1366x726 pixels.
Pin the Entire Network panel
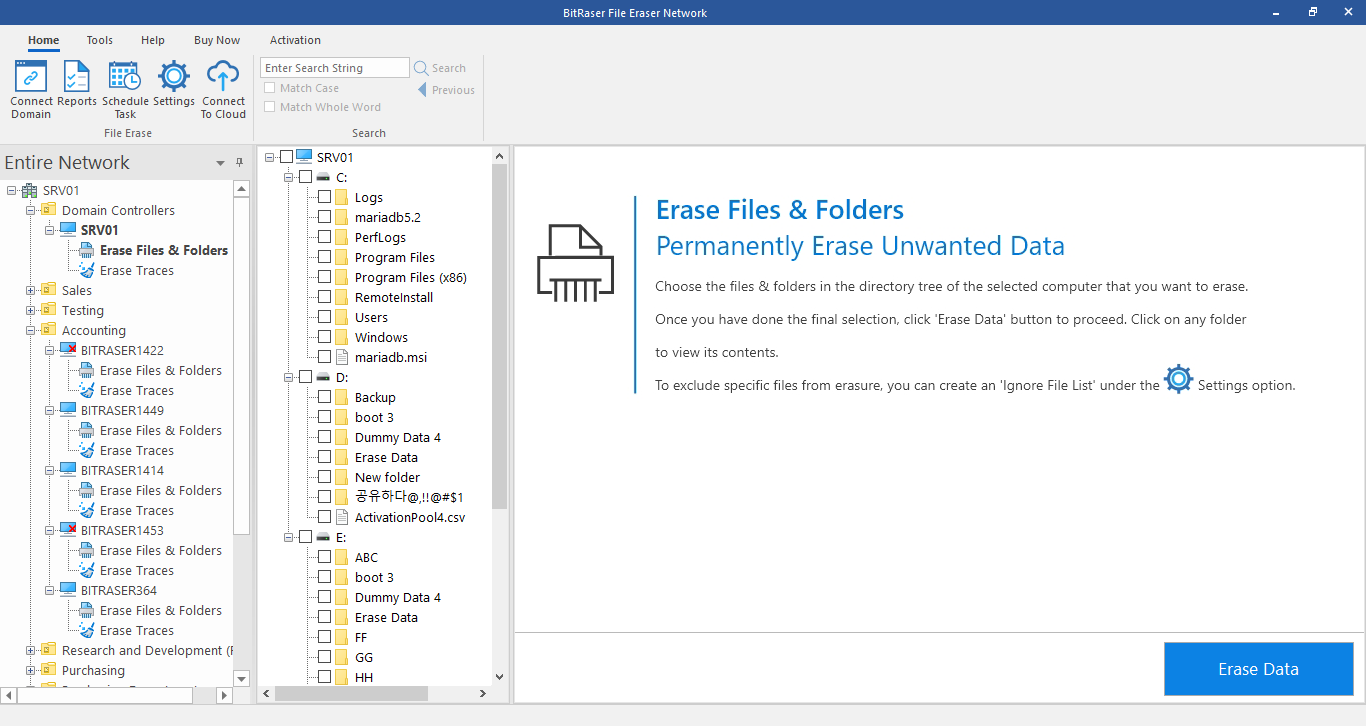pyautogui.click(x=239, y=162)
